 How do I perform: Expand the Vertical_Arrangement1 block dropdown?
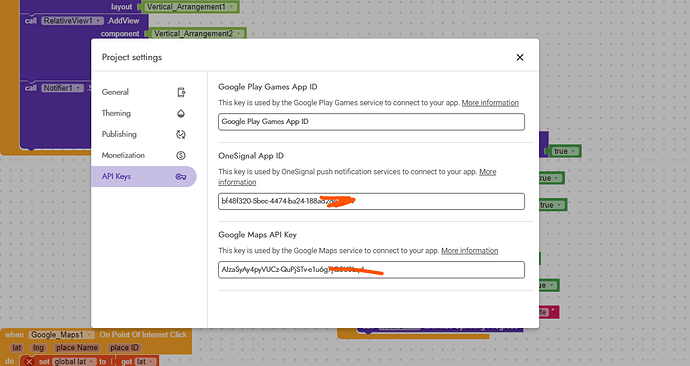click(232, 7)
